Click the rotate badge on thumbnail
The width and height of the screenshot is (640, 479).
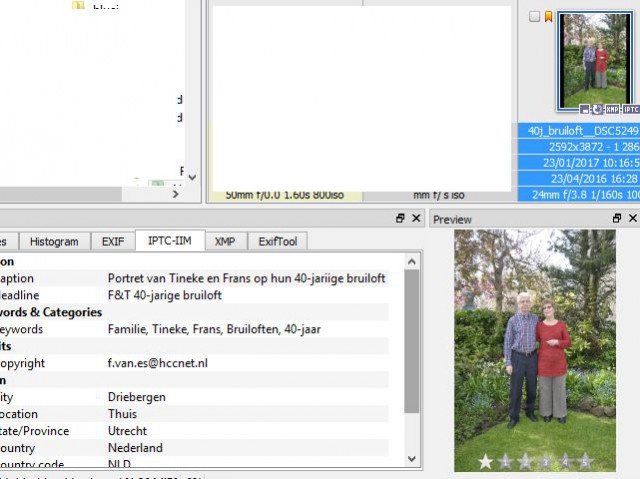coord(597,109)
